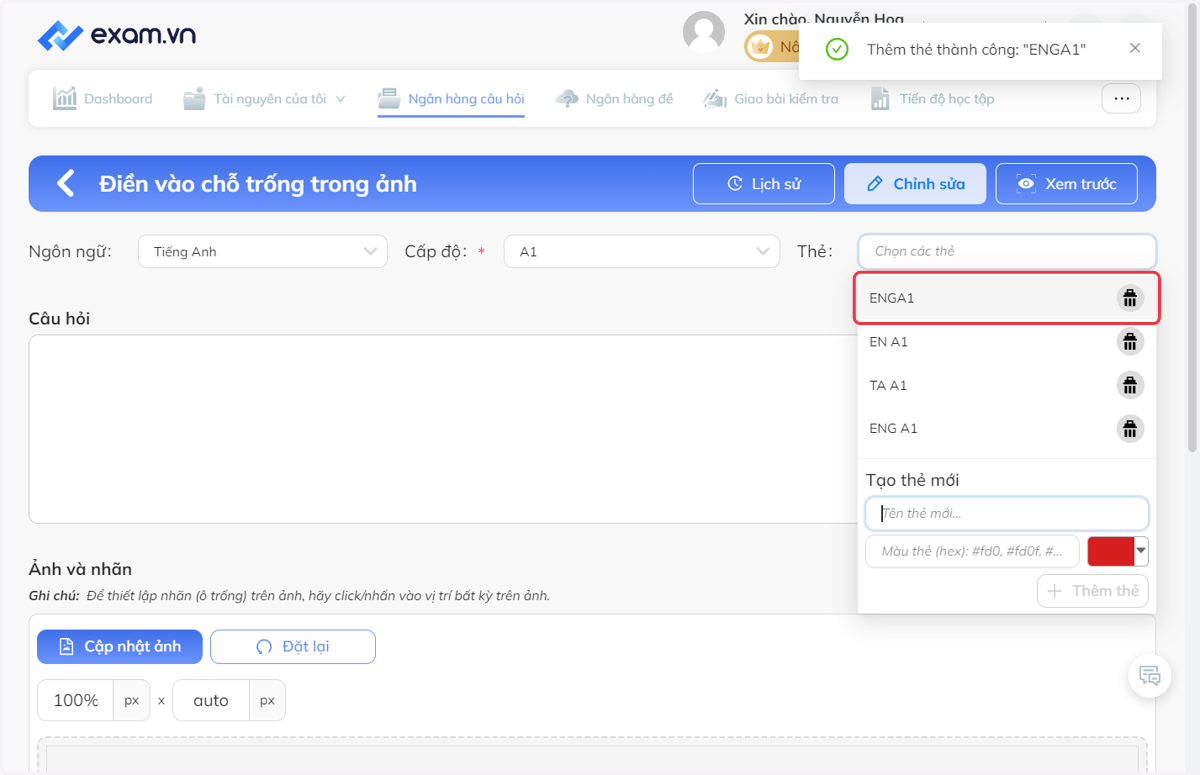Open Tiến độ học tập tab

click(932, 98)
